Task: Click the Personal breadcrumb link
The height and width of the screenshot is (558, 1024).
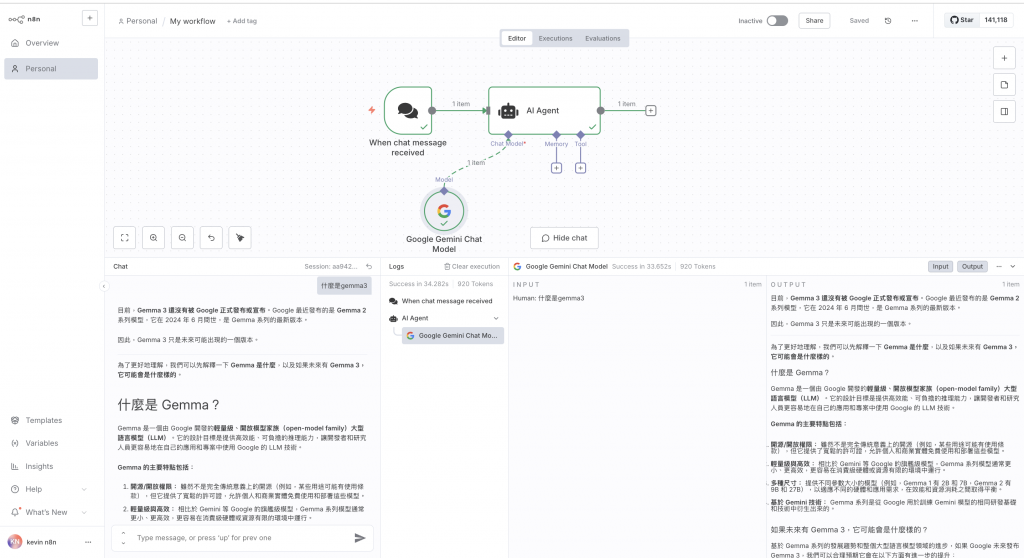Action: click(138, 21)
